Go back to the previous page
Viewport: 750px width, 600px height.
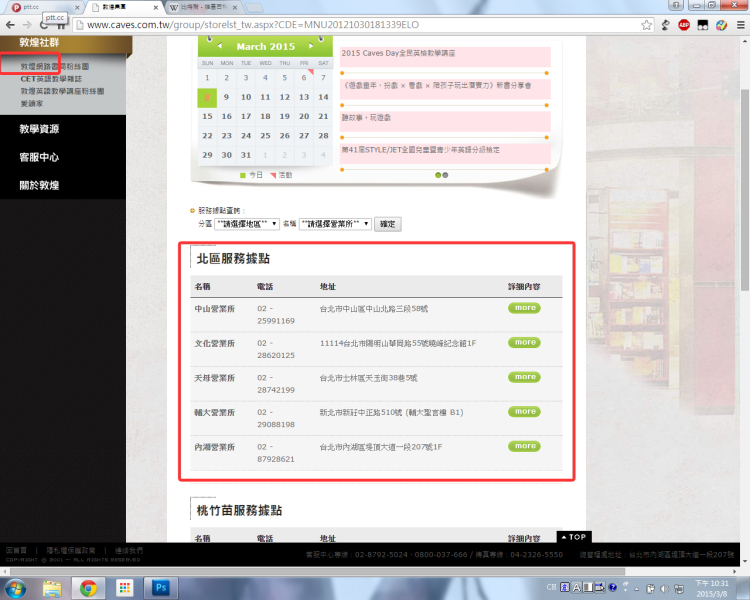[x=10, y=25]
